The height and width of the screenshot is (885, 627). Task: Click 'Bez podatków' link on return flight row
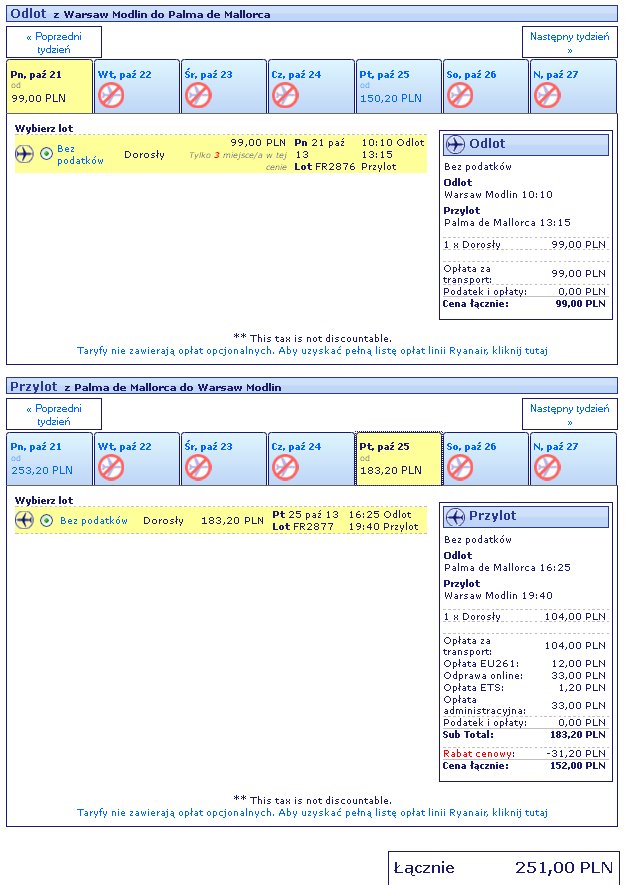point(94,520)
